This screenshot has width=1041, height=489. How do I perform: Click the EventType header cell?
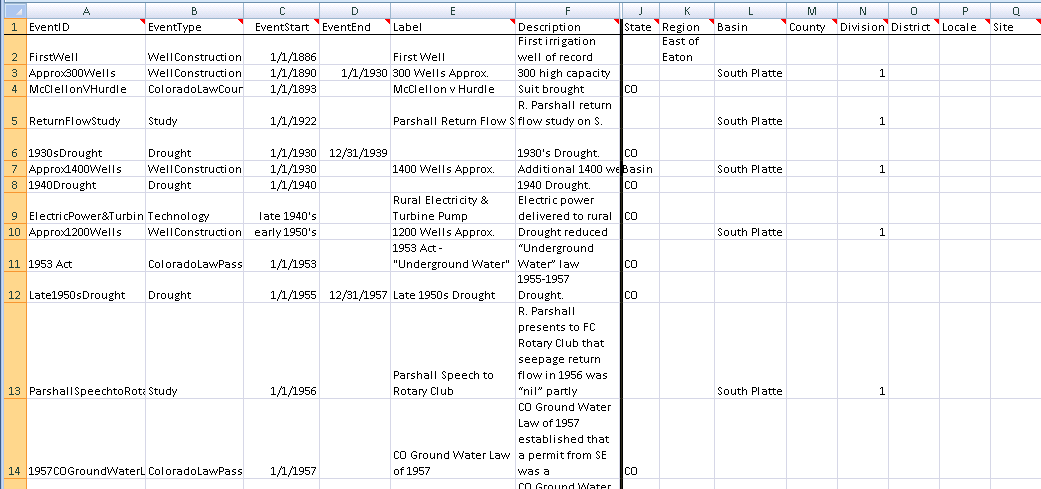(x=194, y=27)
